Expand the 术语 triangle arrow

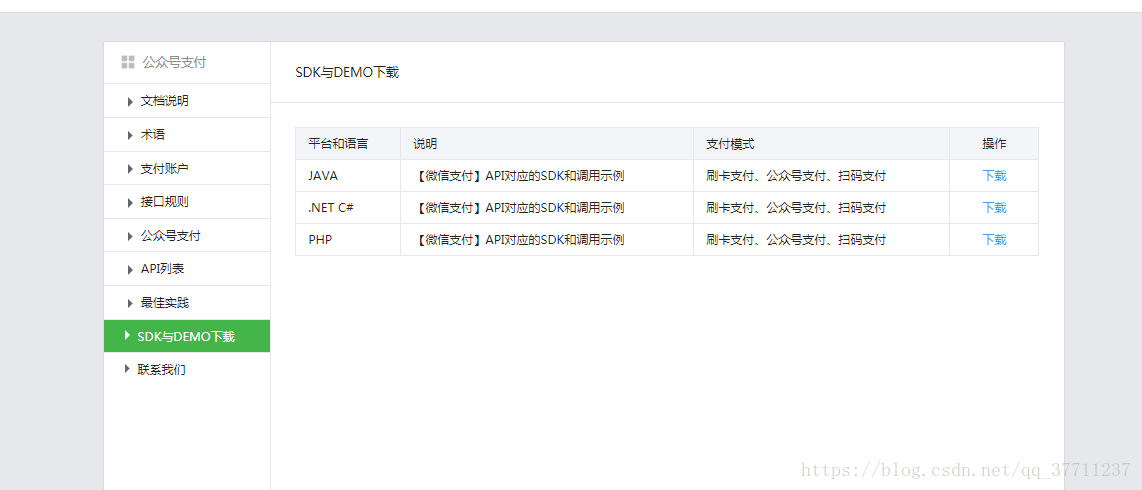point(130,135)
